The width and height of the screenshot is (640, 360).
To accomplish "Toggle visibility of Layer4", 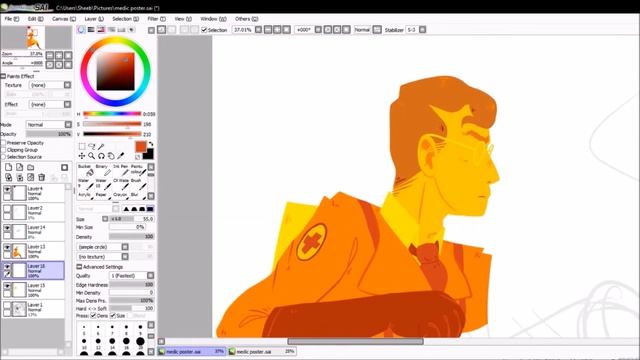I will (7, 189).
